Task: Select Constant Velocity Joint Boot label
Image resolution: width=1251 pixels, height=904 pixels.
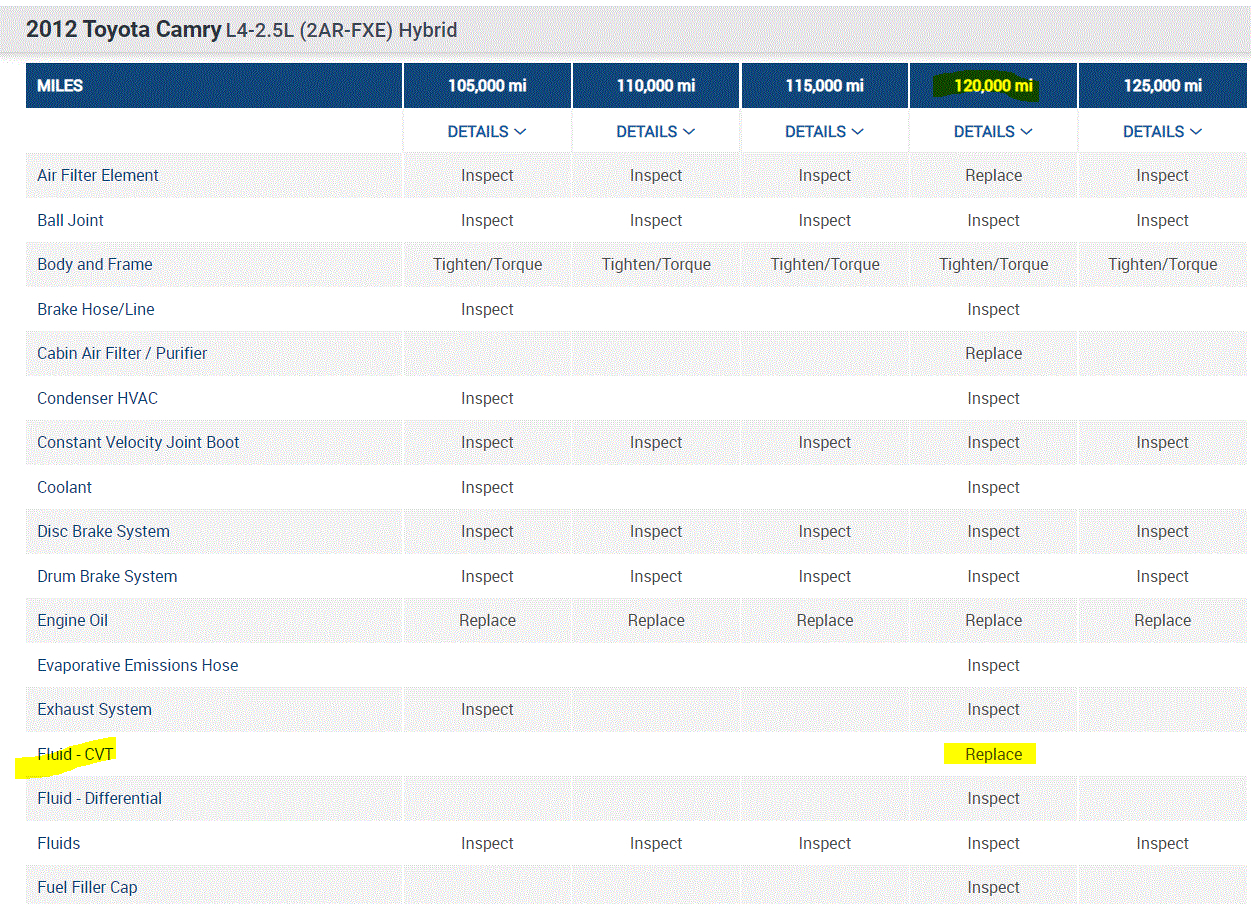Action: pyautogui.click(x=138, y=442)
